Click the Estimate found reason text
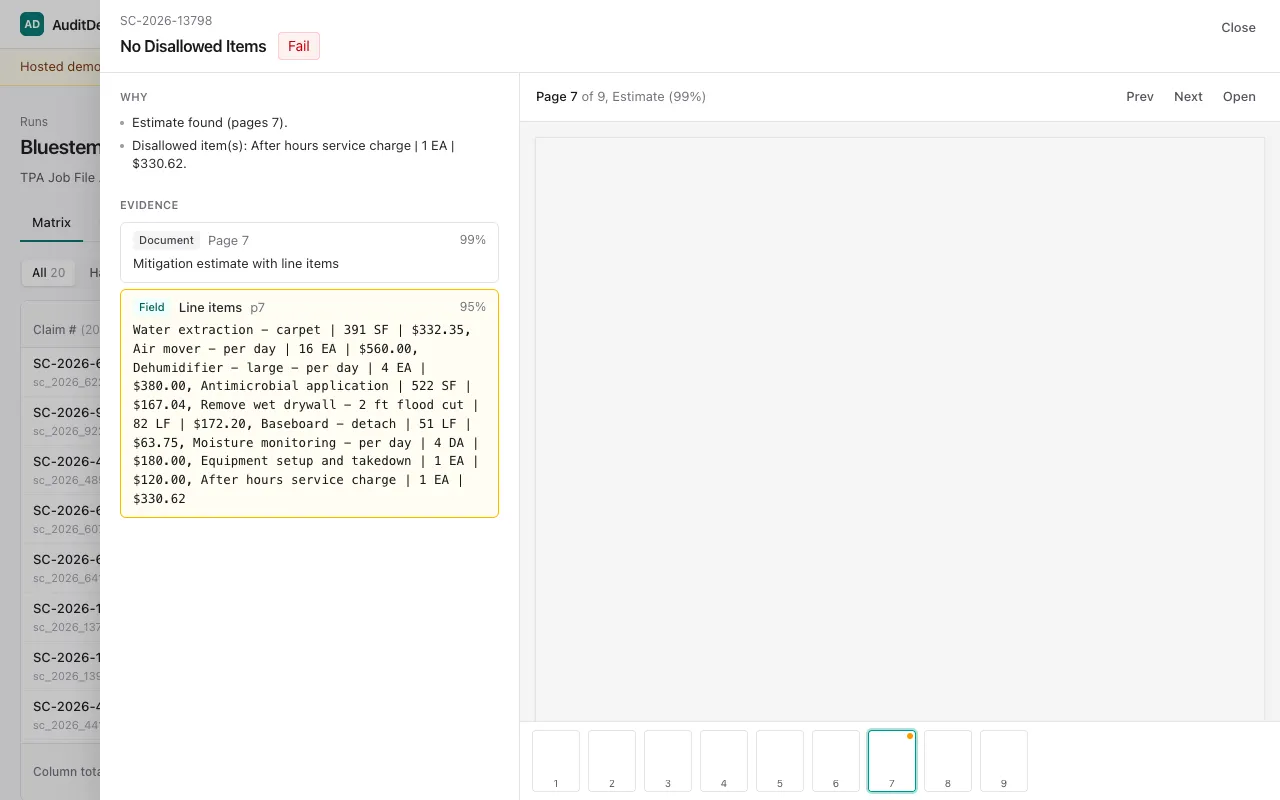 [x=210, y=123]
